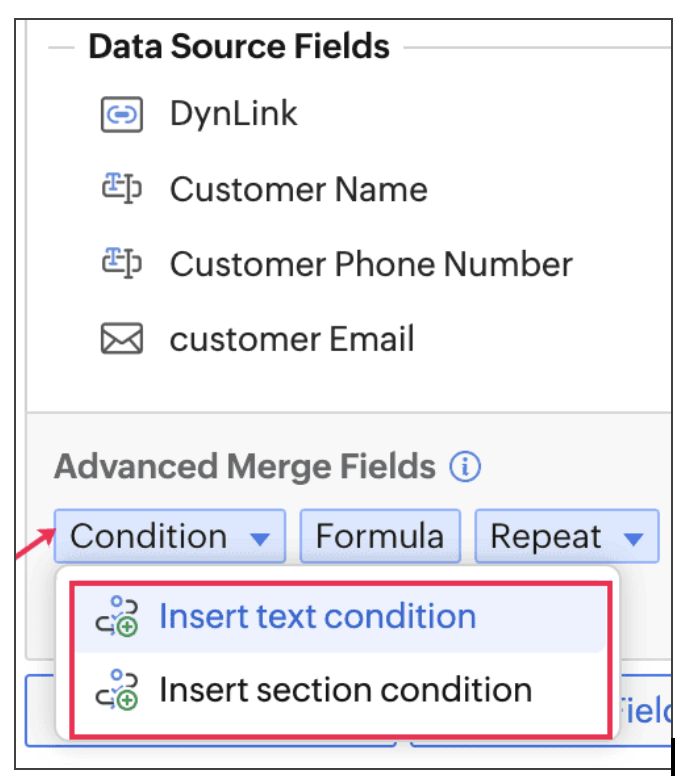Image resolution: width=686 pixels, height=782 pixels.
Task: Select the Customer Phone Number field
Action: tap(371, 264)
